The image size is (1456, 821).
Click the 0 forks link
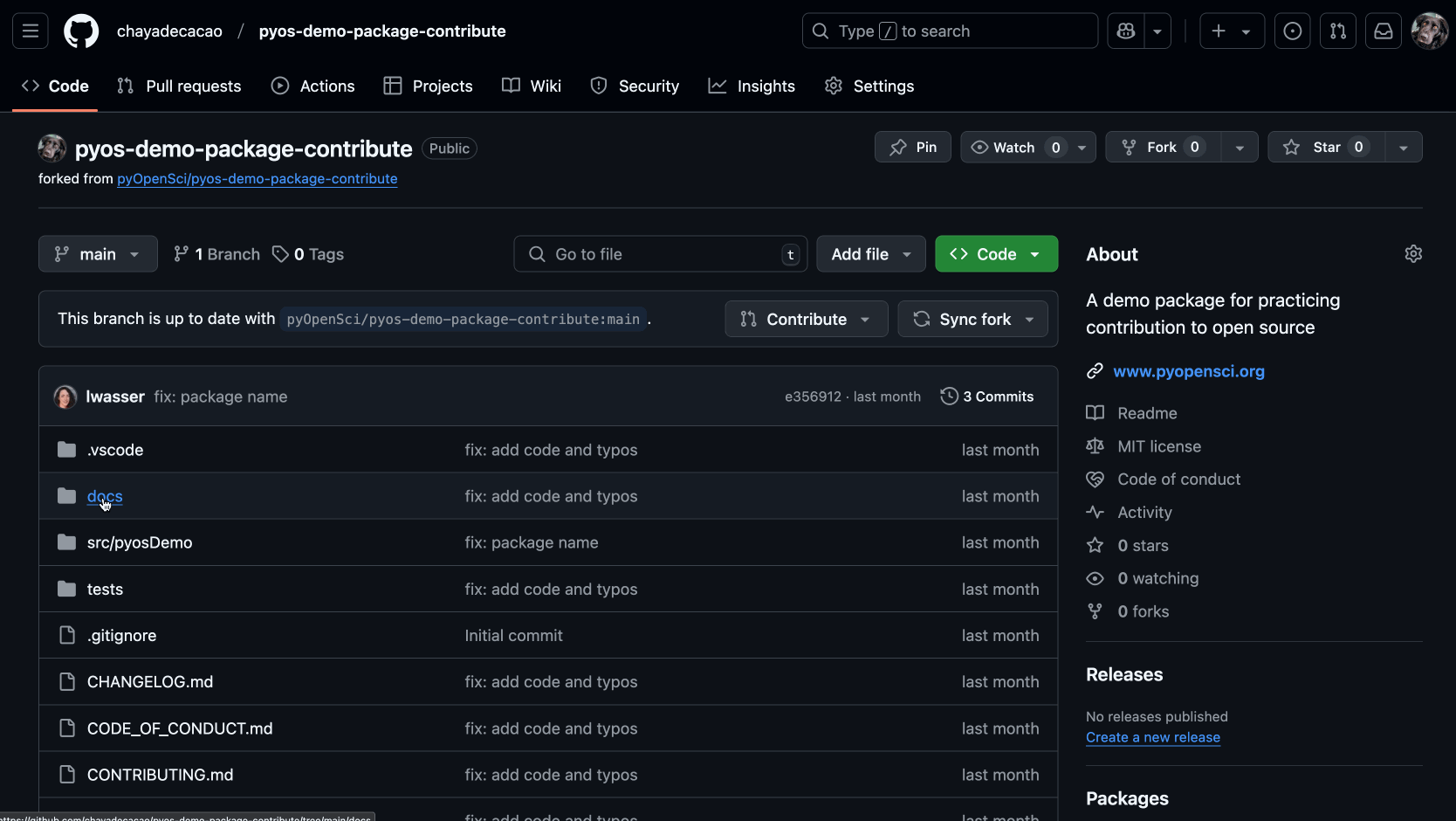point(1144,611)
